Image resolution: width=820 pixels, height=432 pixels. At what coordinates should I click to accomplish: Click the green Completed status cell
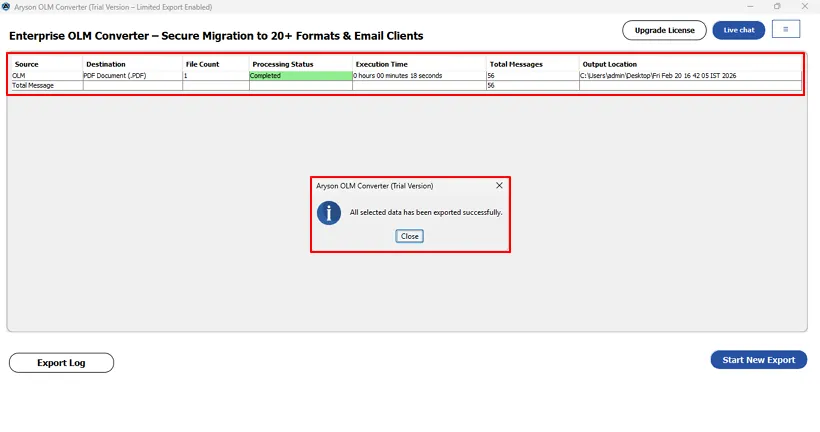301,76
